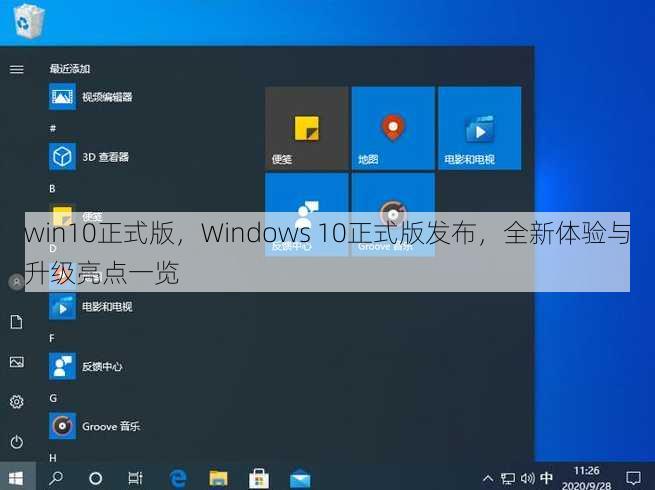
Task: Open the network status tray icon
Action: pos(508,478)
